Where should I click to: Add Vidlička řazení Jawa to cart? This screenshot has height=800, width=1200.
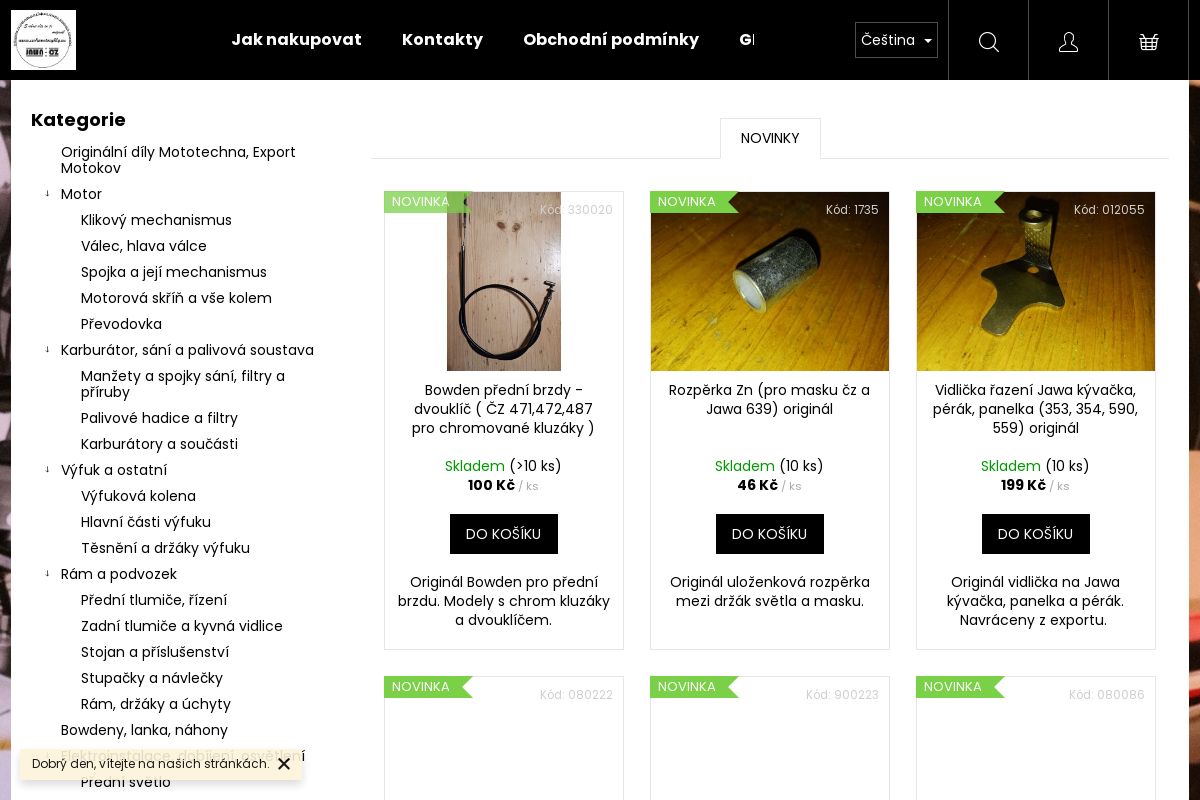[1036, 534]
